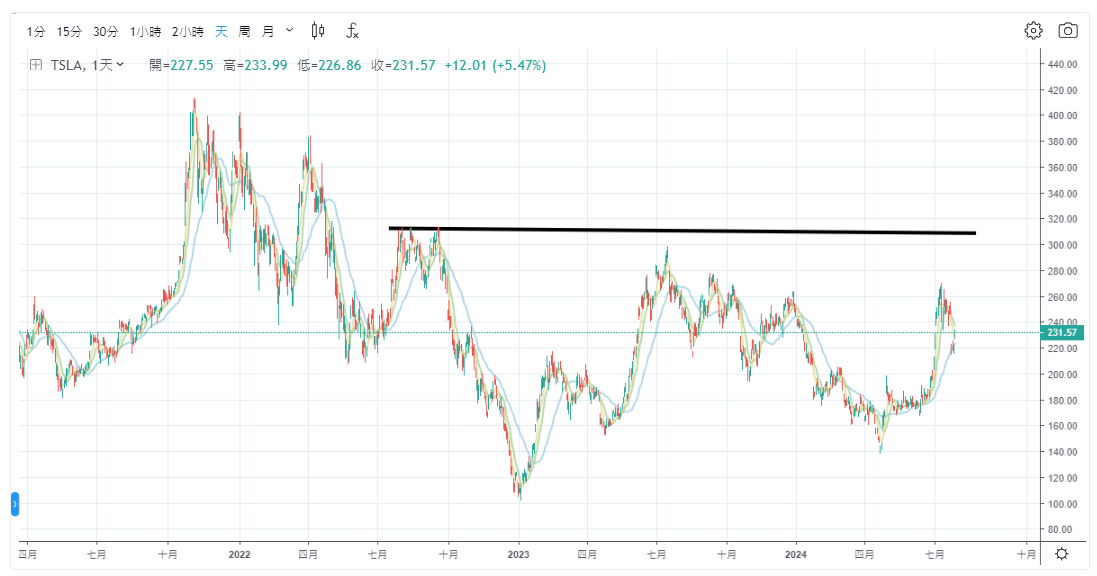1097x576 pixels.
Task: Change interval to 周 weekly
Action: click(x=244, y=31)
